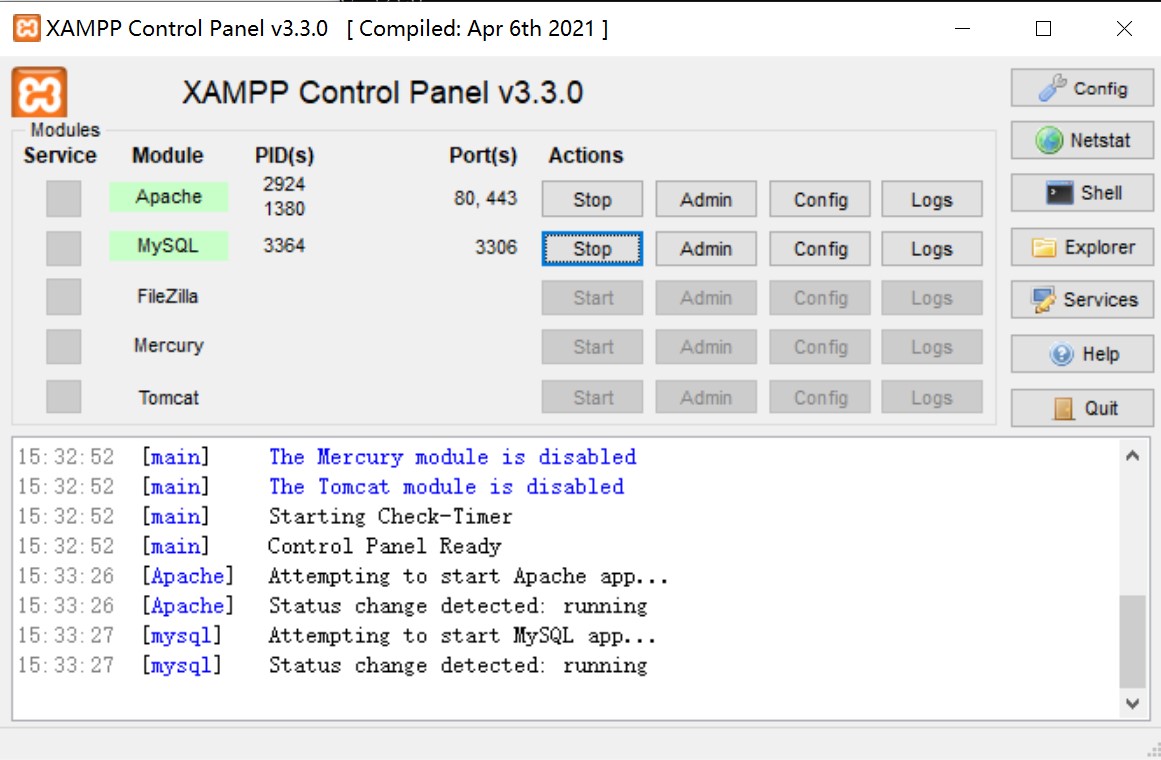Click the log panel scrollbar thumb
This screenshot has width=1161, height=760.
click(1132, 640)
